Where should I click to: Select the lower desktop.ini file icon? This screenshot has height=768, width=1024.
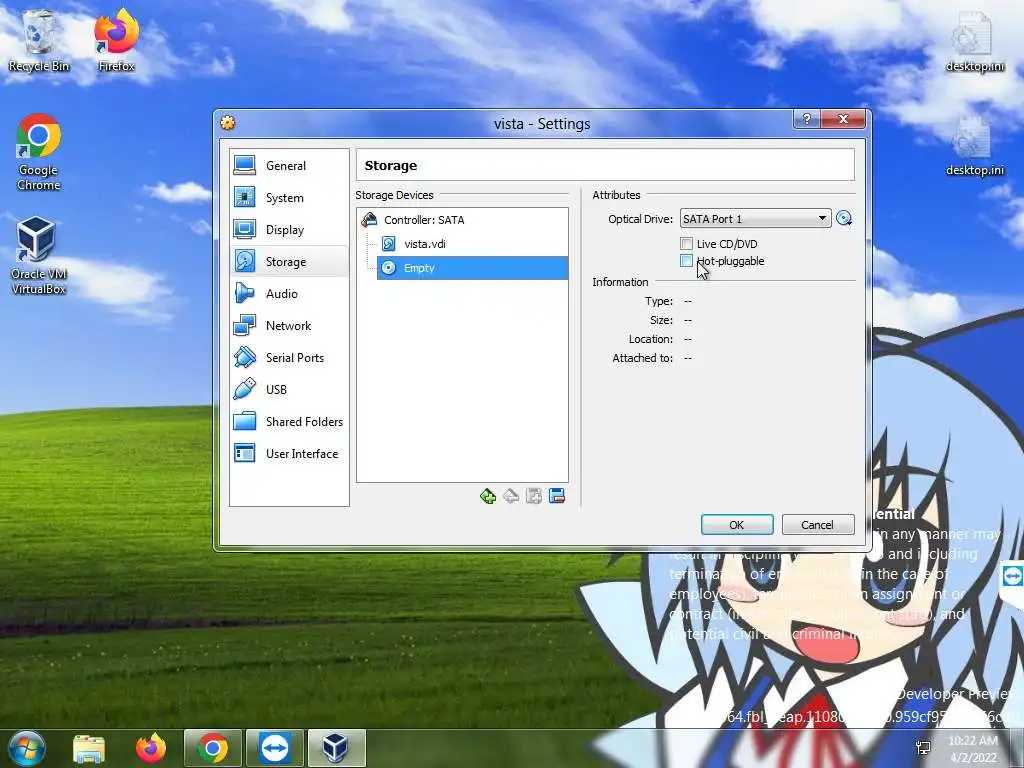pyautogui.click(x=974, y=145)
